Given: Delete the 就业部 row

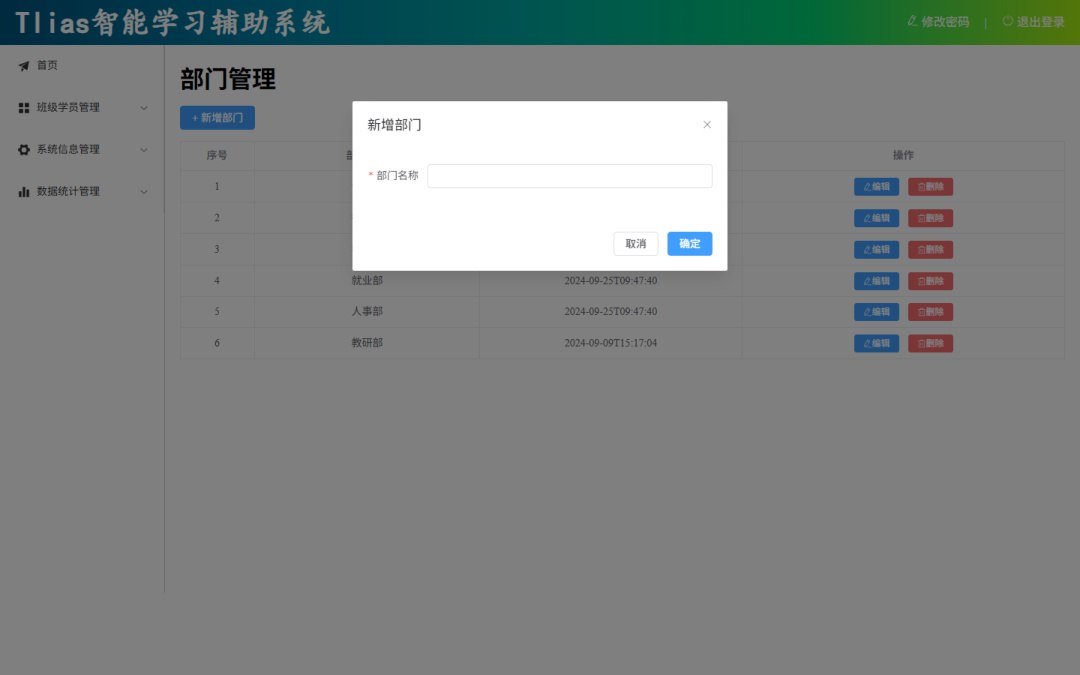Looking at the screenshot, I should 931,281.
